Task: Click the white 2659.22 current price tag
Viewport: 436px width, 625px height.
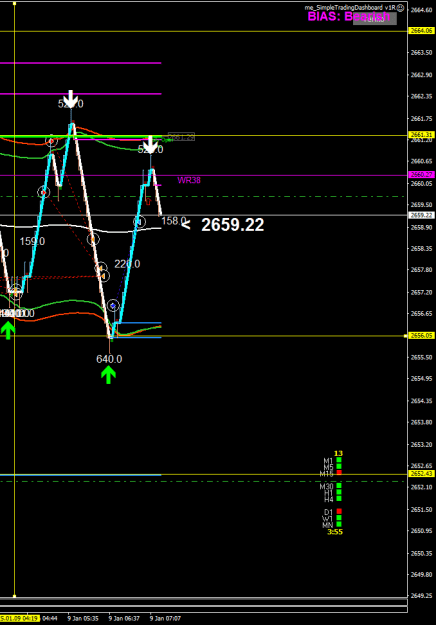Action: 421,215
